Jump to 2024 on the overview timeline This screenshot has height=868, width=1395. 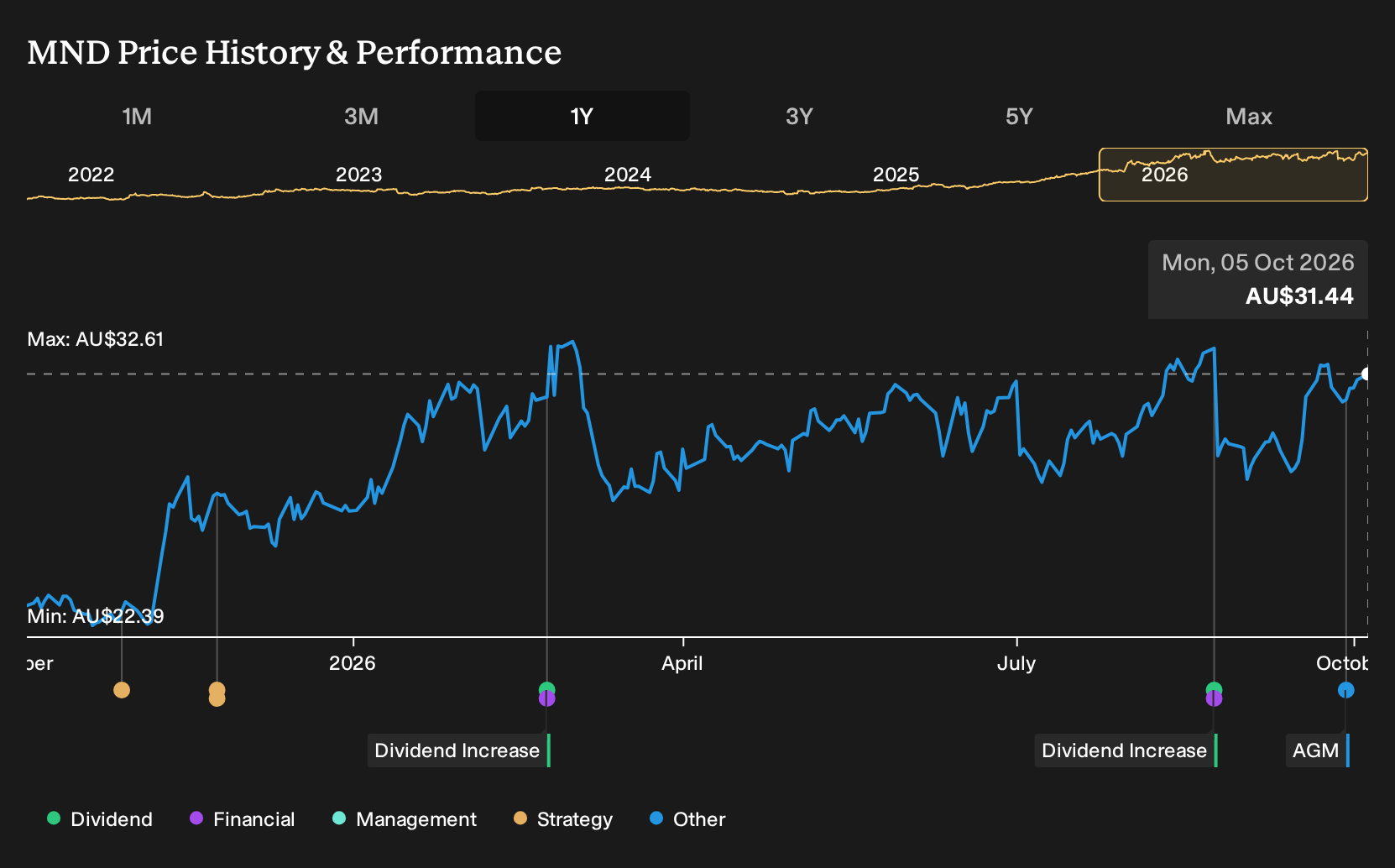click(x=627, y=175)
